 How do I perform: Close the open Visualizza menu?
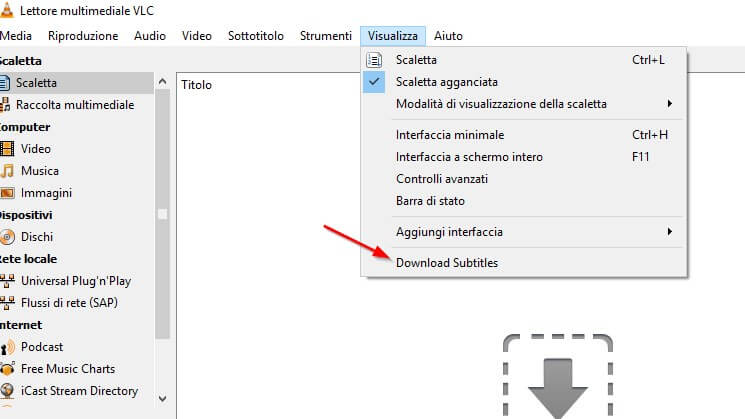pos(392,36)
